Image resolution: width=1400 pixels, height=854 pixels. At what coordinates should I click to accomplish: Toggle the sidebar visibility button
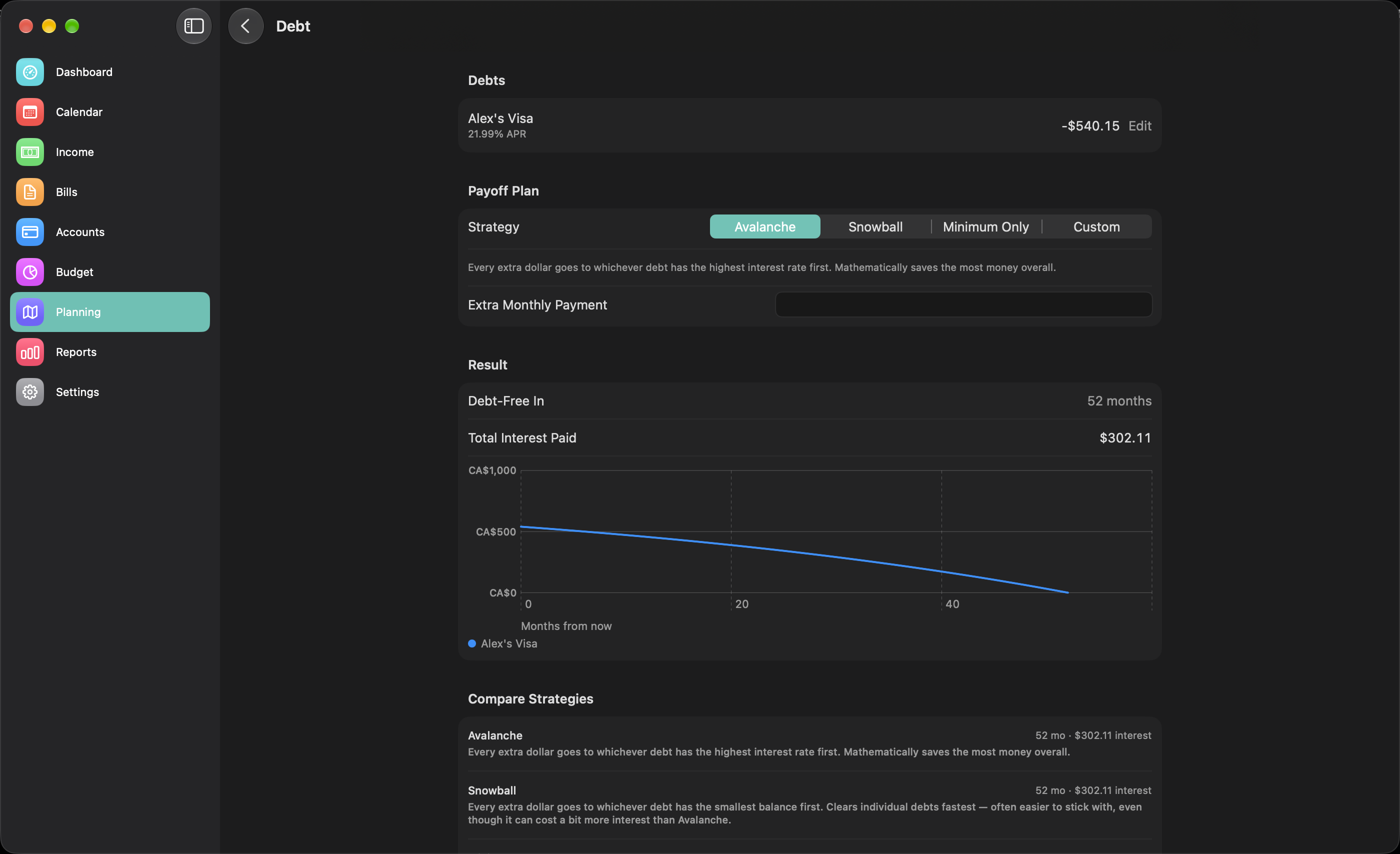(x=194, y=26)
